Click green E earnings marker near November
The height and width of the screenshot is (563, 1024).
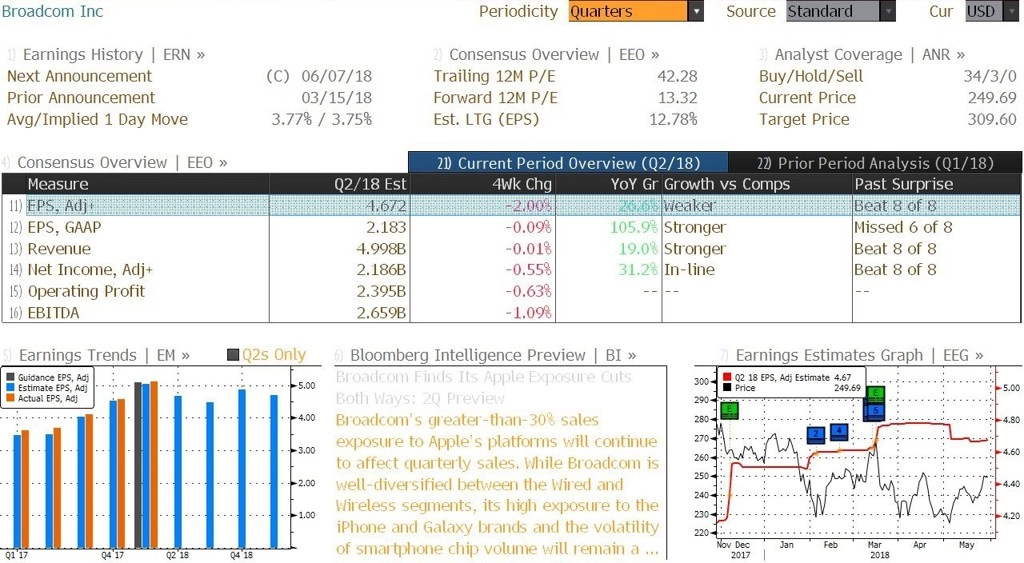[729, 411]
